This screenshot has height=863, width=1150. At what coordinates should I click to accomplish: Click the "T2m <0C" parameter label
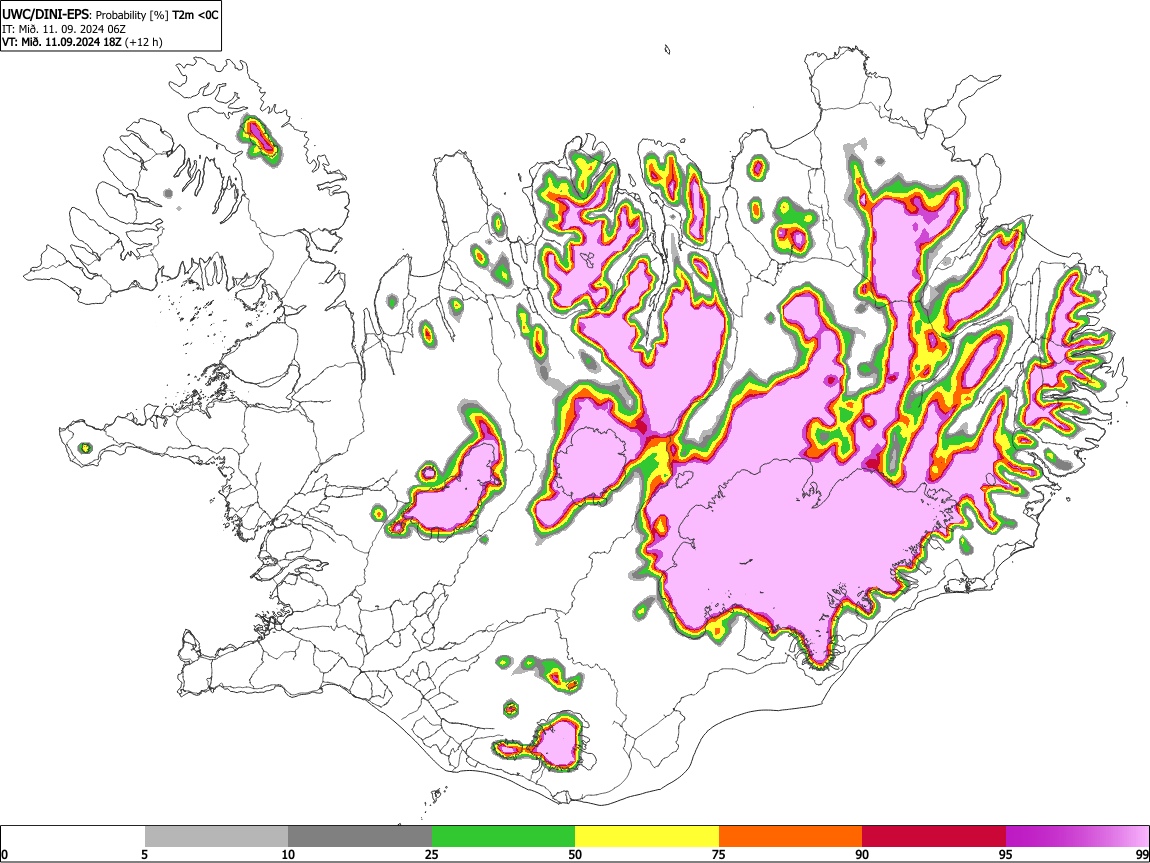pyautogui.click(x=194, y=15)
